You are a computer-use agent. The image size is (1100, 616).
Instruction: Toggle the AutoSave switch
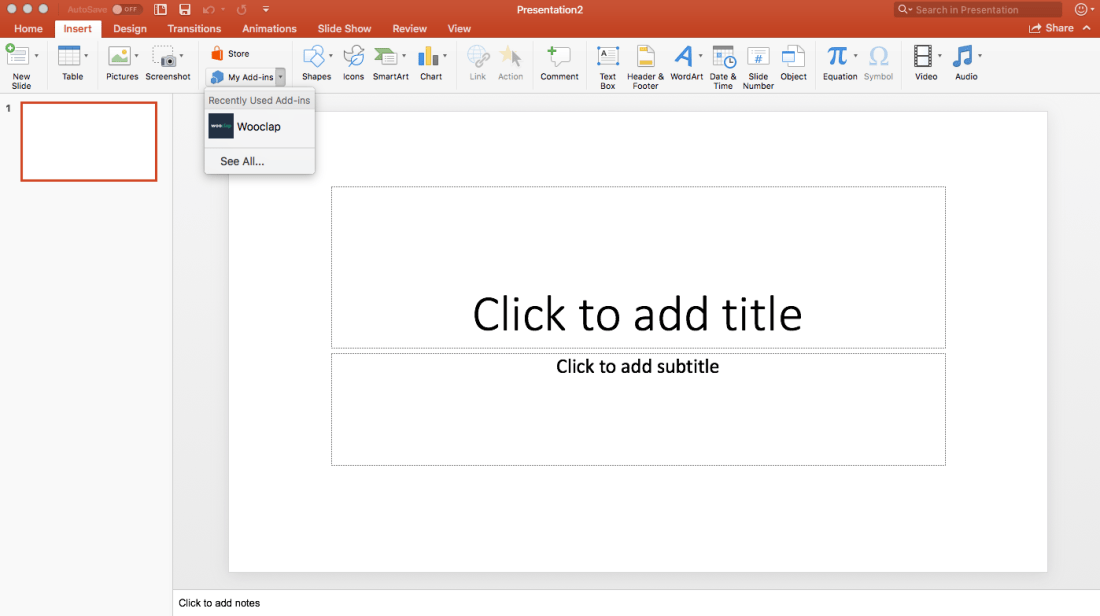click(x=126, y=9)
